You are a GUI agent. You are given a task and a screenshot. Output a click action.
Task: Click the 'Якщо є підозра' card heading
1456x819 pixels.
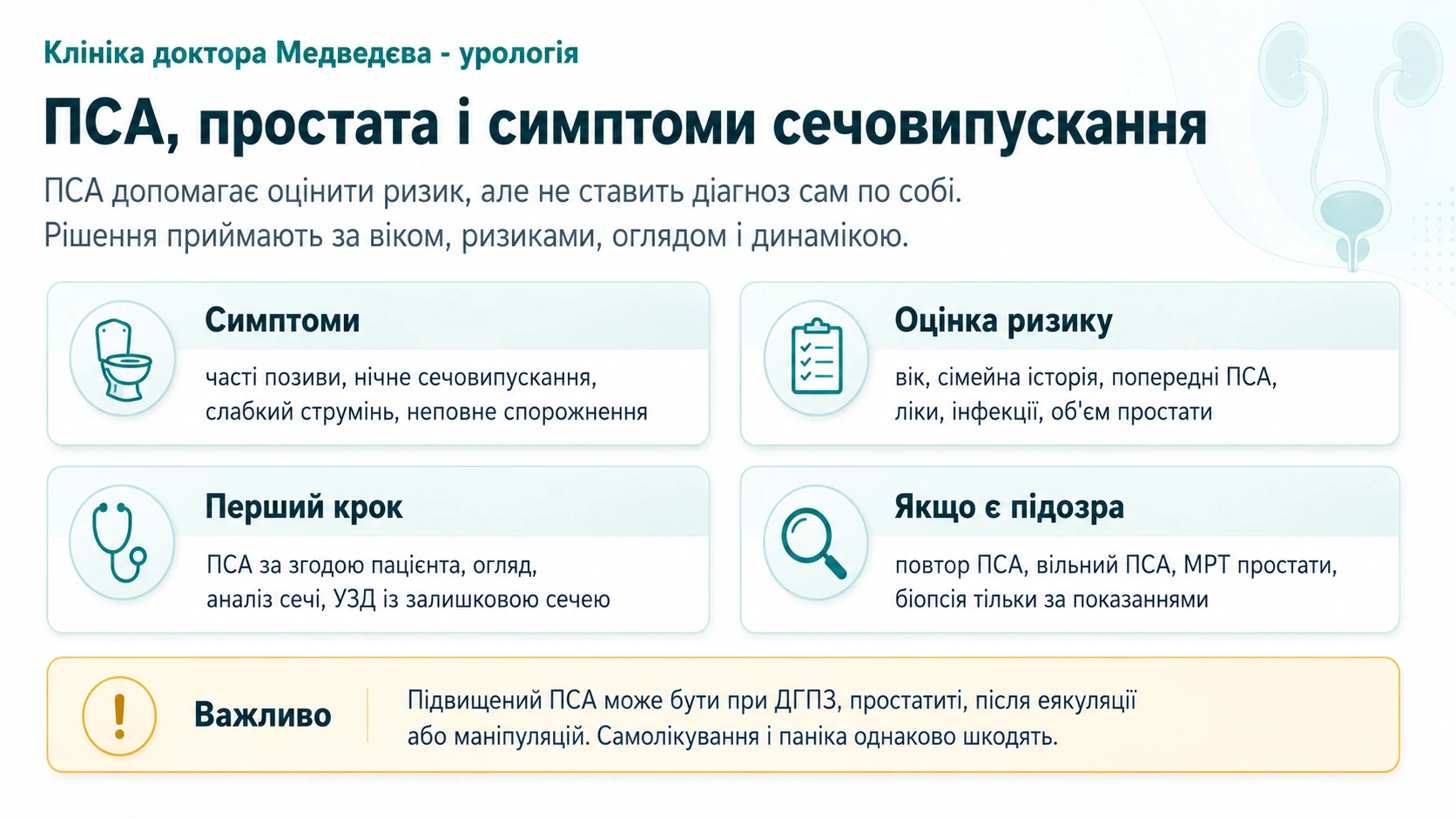click(1009, 507)
